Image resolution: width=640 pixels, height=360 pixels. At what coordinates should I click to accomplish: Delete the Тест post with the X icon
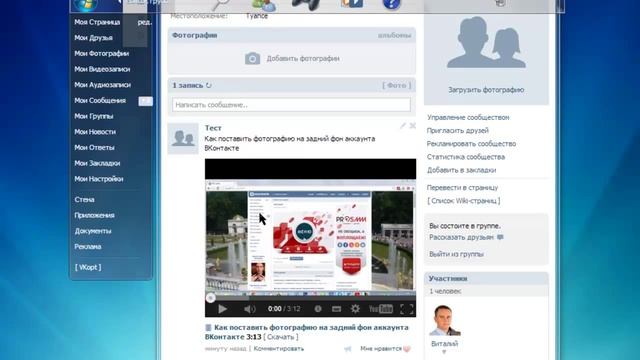click(413, 126)
